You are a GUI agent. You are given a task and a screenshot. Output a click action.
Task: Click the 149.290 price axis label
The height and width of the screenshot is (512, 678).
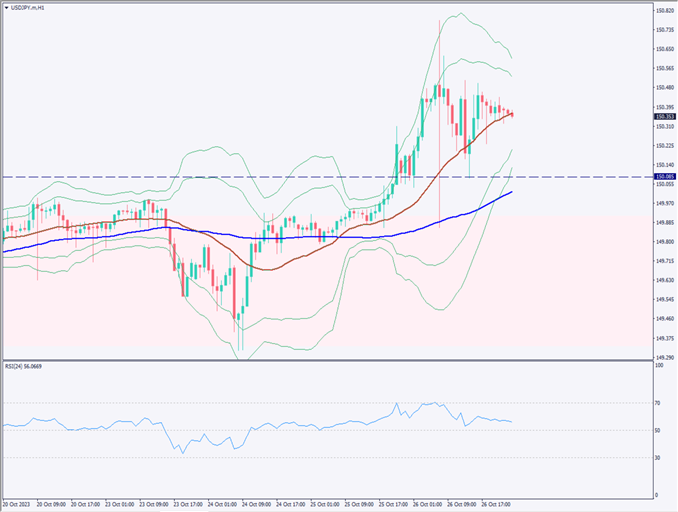[663, 357]
